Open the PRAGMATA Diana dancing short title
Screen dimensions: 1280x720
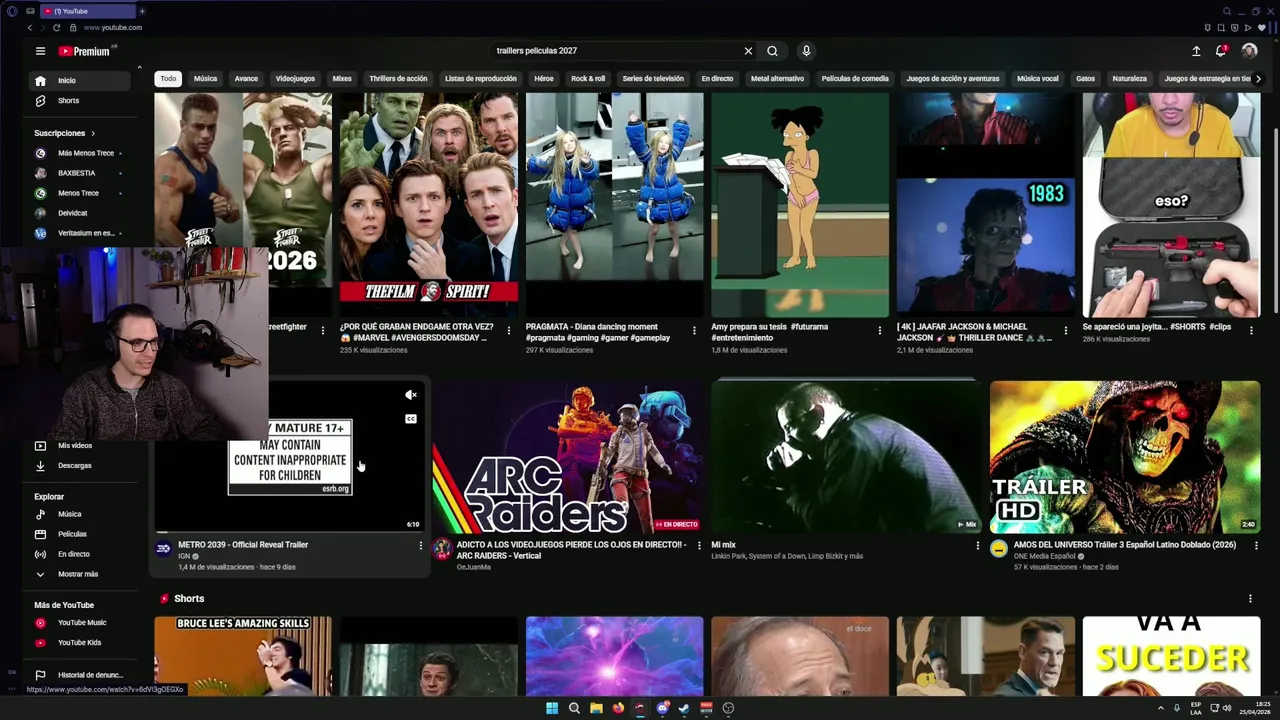tap(598, 332)
